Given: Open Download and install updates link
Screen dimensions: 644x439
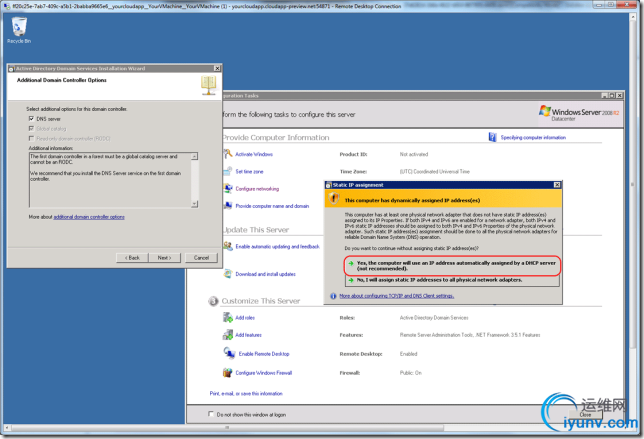Looking at the screenshot, I should point(265,274).
